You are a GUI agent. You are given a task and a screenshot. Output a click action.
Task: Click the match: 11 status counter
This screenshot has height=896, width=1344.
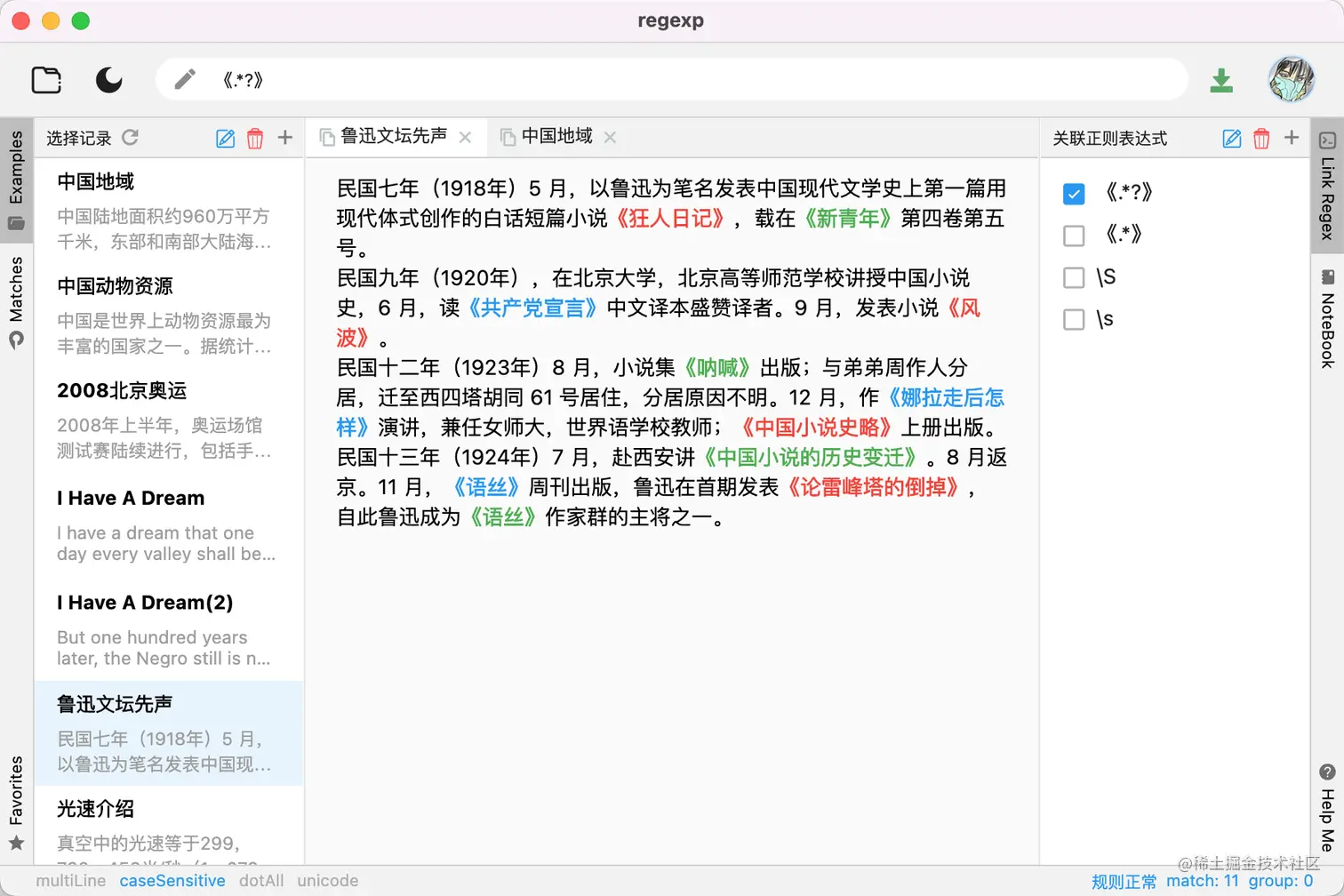pos(1203,881)
